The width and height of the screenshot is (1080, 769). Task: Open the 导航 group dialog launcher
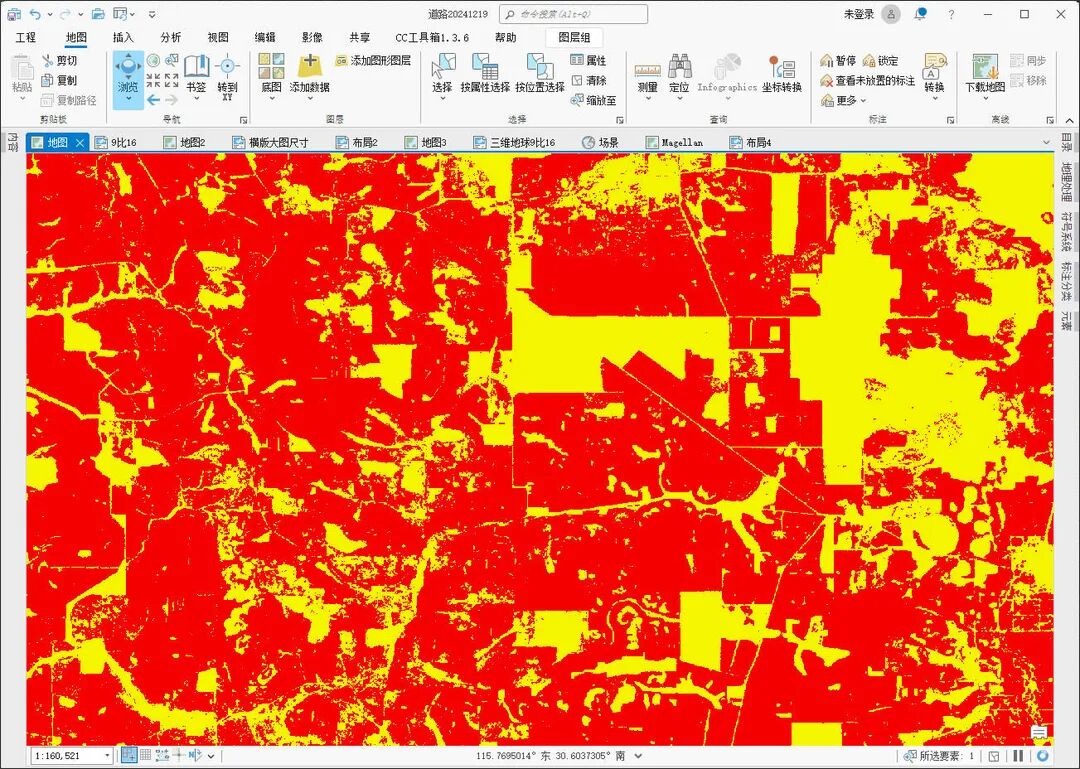242,120
